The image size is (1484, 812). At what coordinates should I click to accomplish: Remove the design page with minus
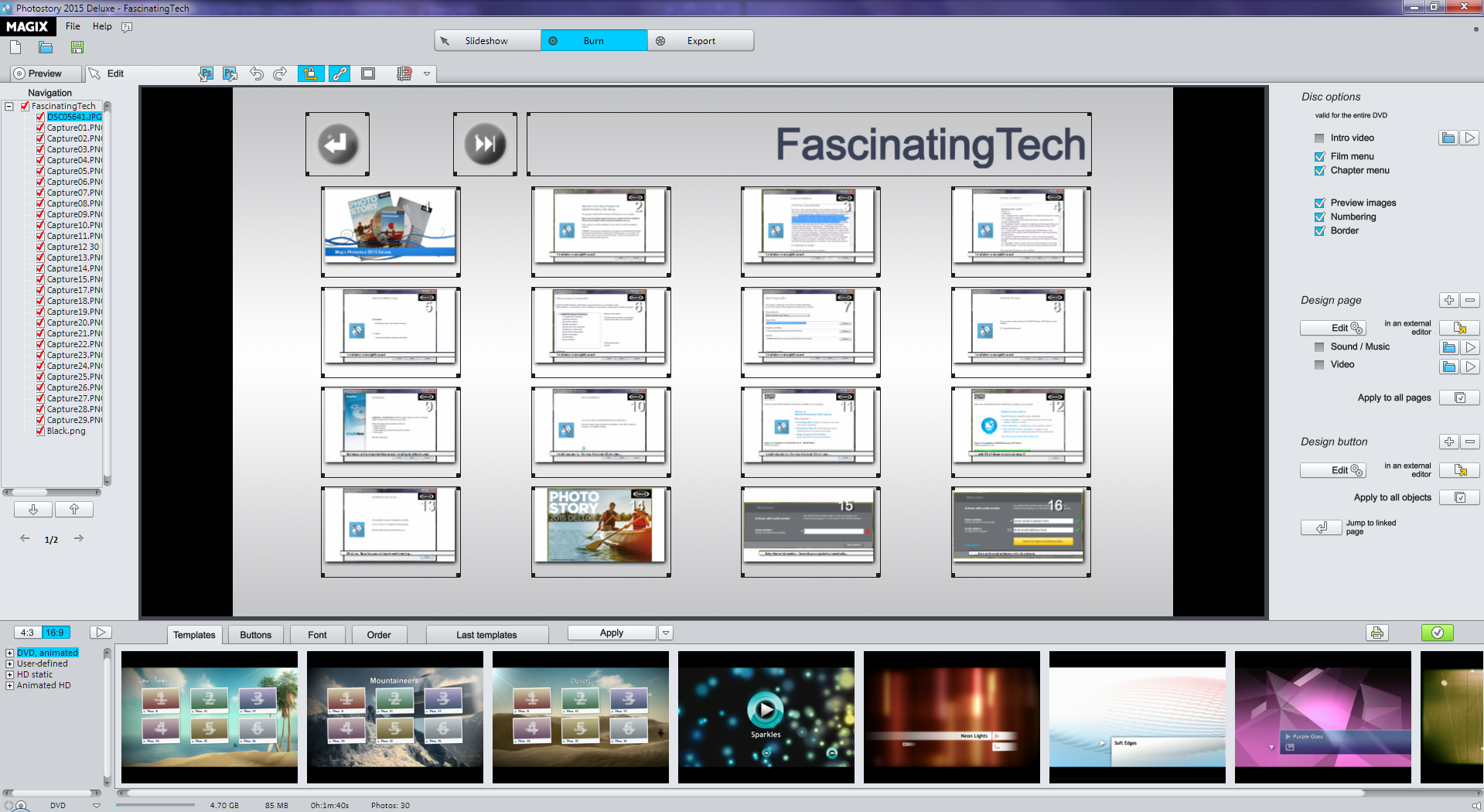pos(1470,300)
